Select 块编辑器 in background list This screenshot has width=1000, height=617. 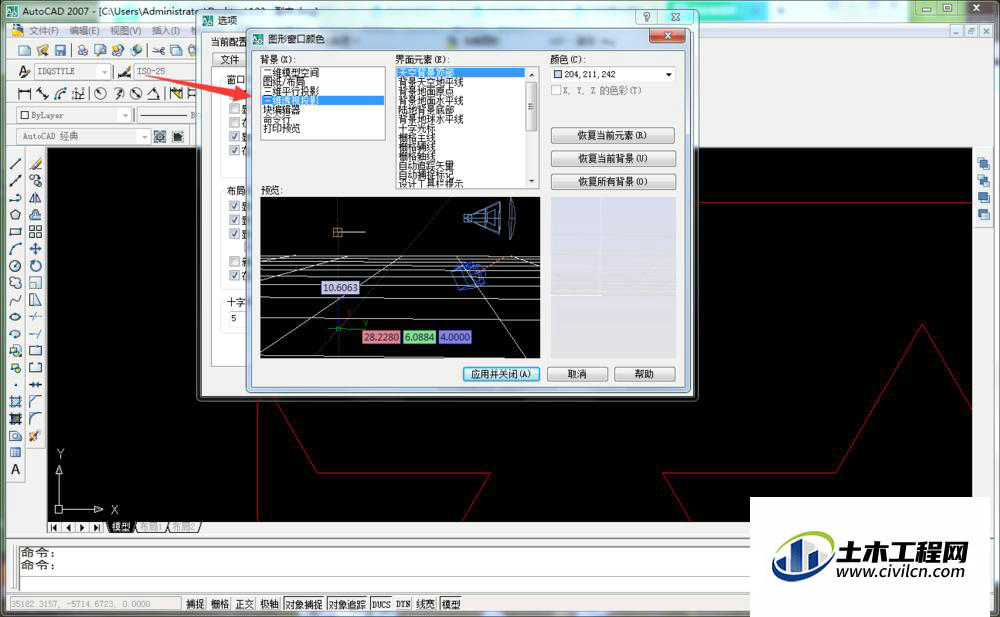click(x=281, y=110)
